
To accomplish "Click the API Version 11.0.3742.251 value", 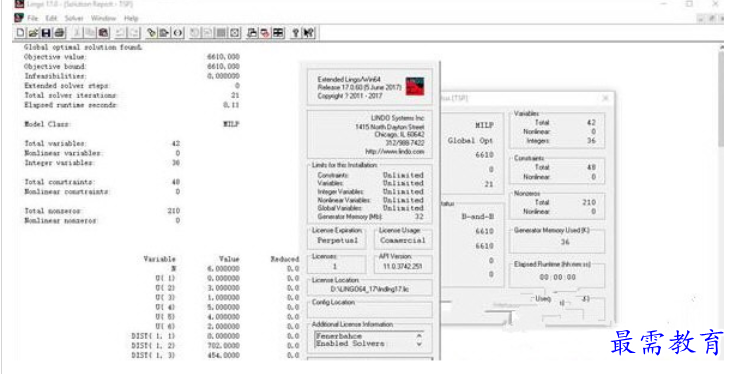I will click(x=403, y=266).
